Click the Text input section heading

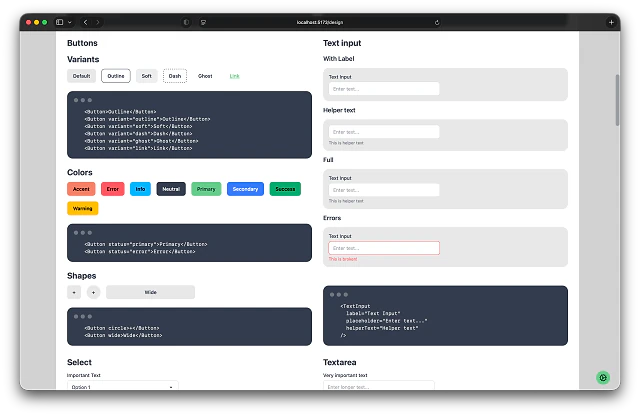click(342, 43)
